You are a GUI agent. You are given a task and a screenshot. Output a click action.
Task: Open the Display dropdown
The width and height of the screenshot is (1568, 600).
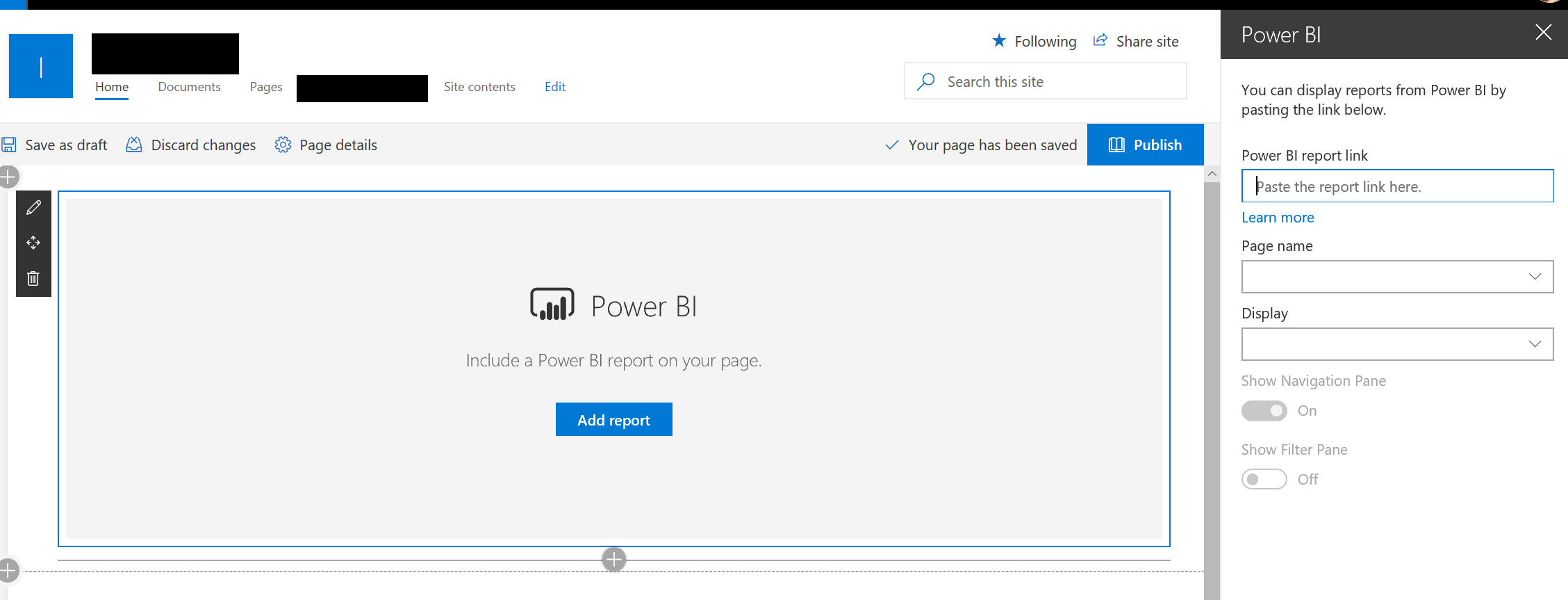tap(1397, 344)
